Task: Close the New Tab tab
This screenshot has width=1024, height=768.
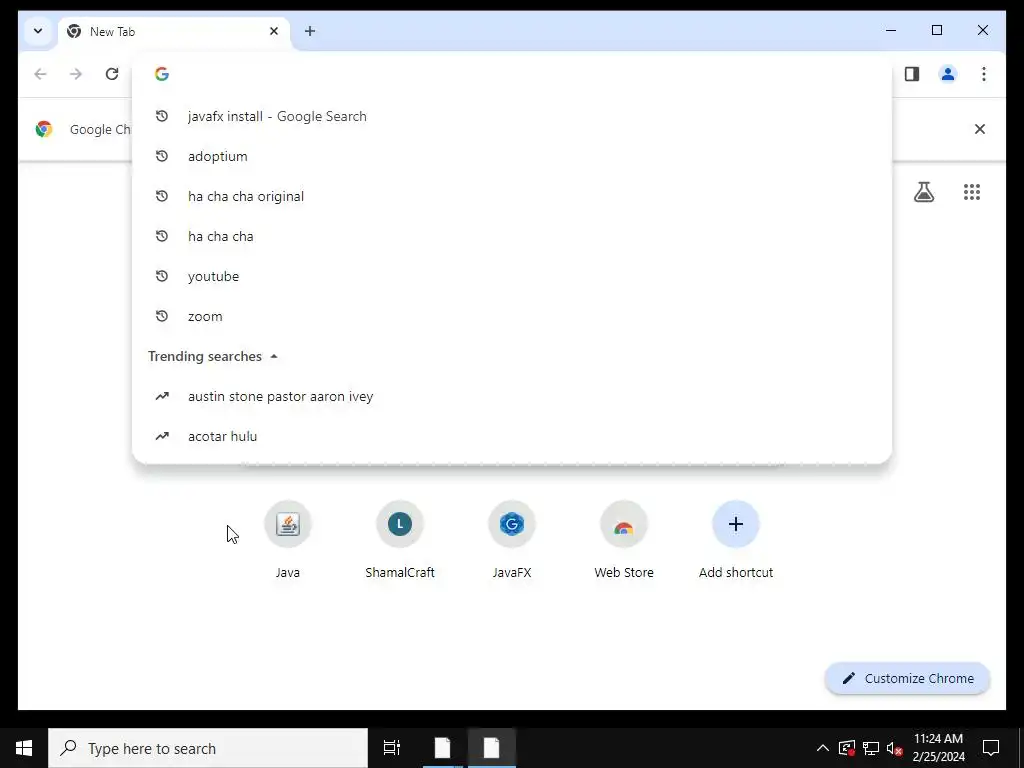Action: click(274, 31)
